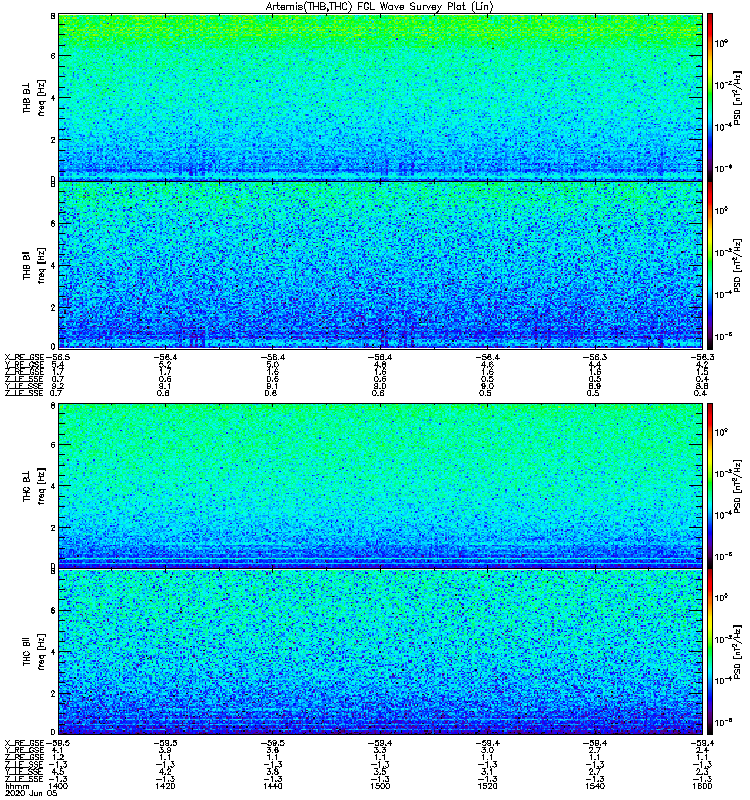
Task: Click the 1520 time label
Action: (487, 786)
